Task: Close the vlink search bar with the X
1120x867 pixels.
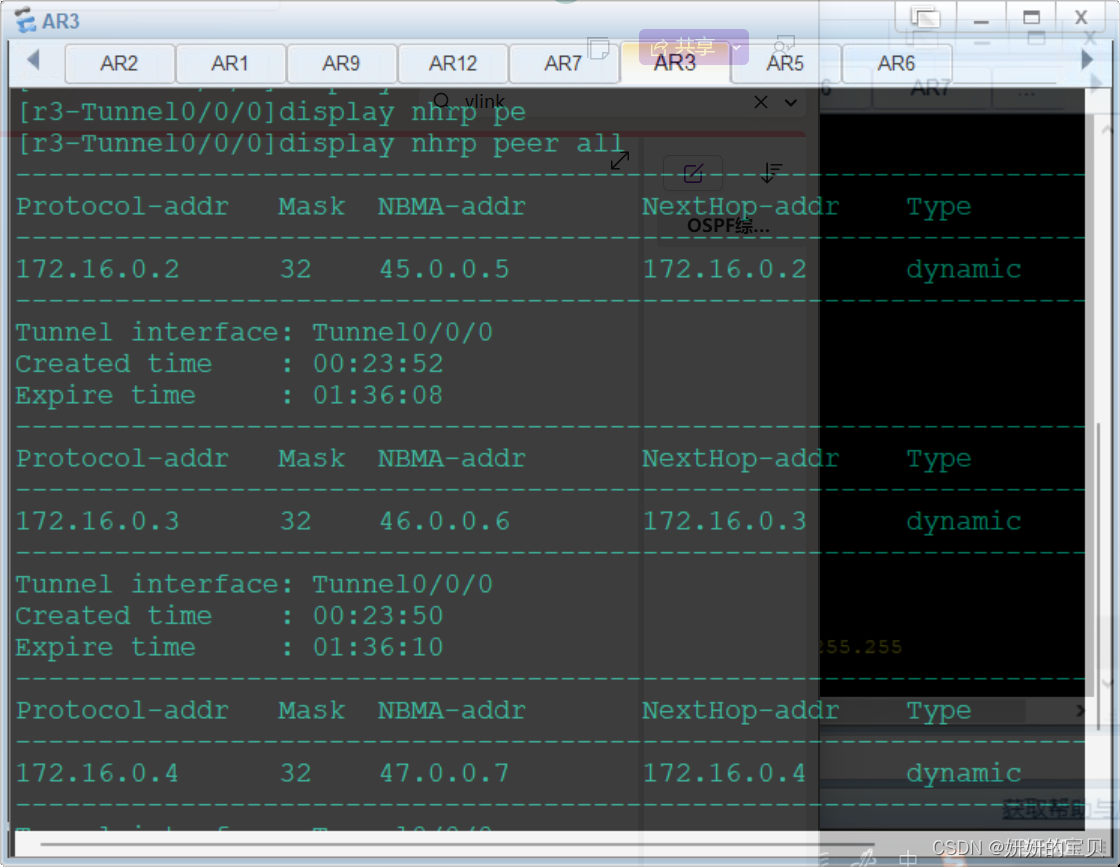Action: point(761,102)
